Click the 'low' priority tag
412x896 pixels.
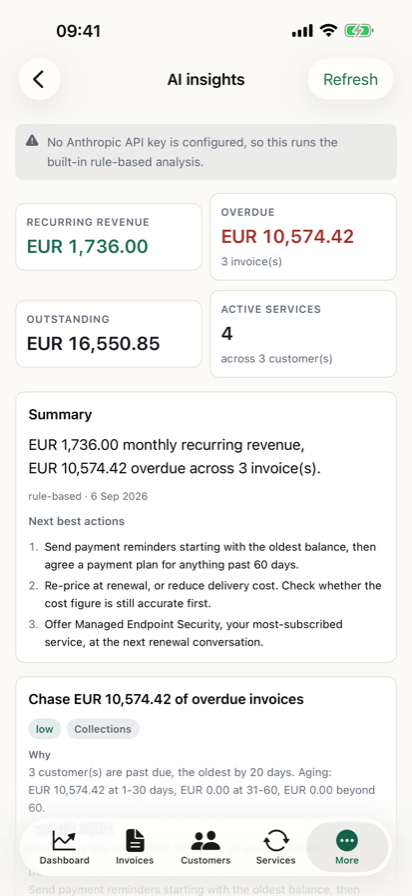[x=45, y=729]
